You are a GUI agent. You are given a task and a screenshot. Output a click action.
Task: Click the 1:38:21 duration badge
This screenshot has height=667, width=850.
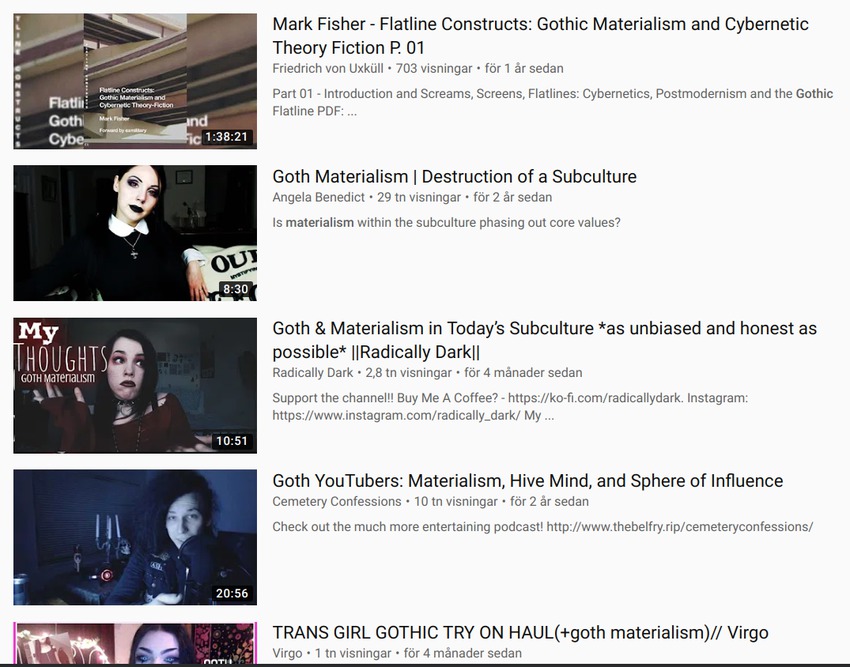point(227,137)
